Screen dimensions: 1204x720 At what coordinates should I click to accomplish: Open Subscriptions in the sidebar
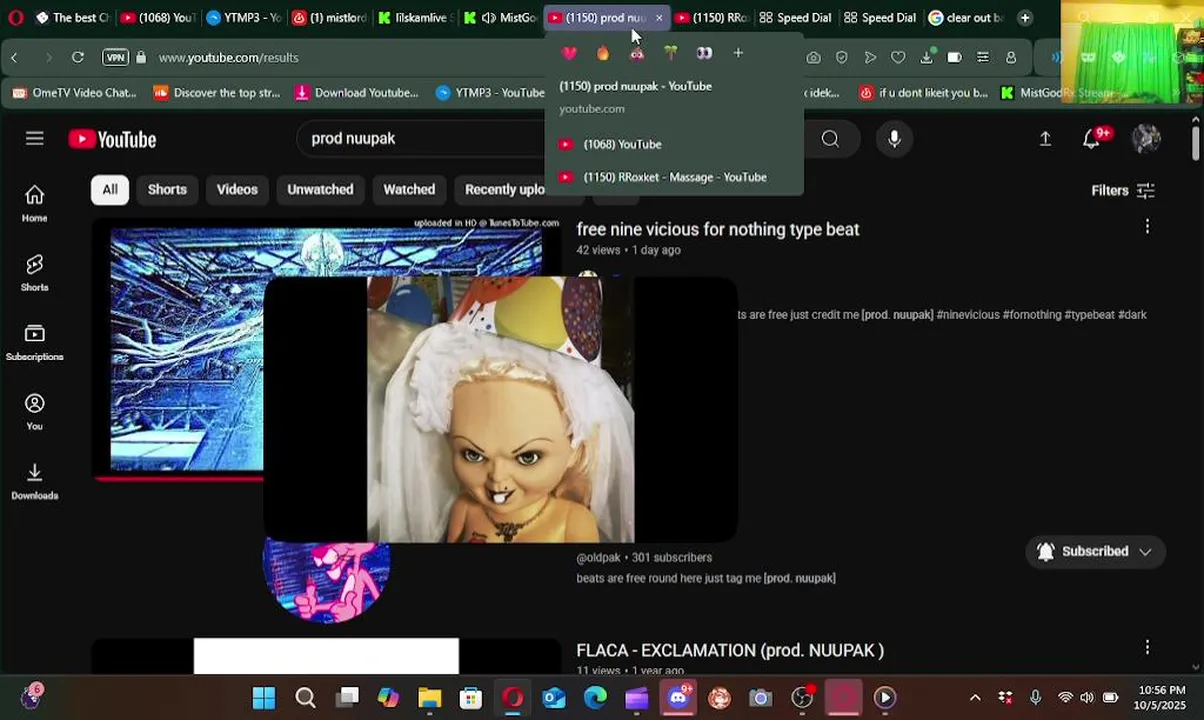(35, 342)
